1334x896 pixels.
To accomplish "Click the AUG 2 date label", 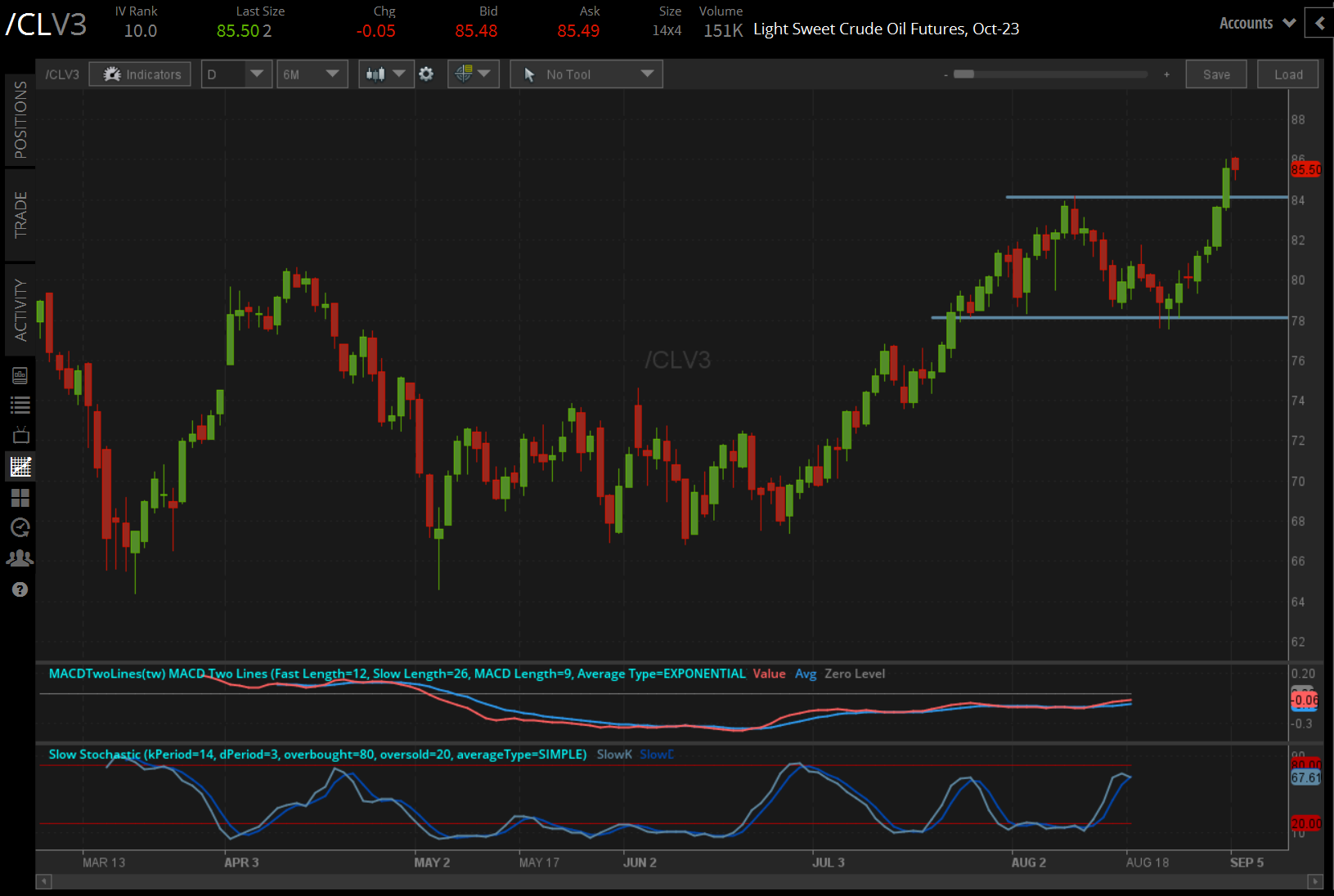I will (x=1028, y=862).
